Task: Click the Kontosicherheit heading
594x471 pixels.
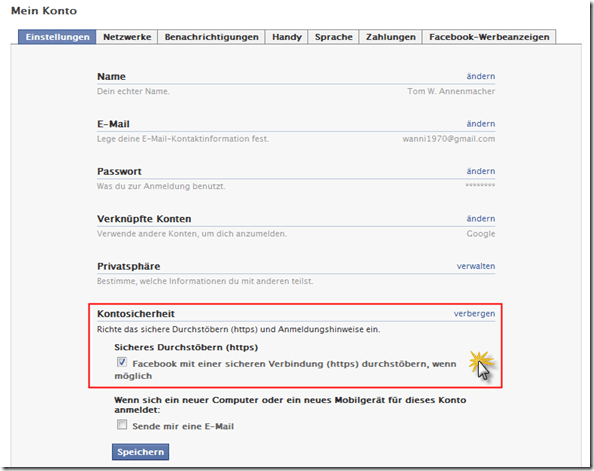Action: click(136, 314)
